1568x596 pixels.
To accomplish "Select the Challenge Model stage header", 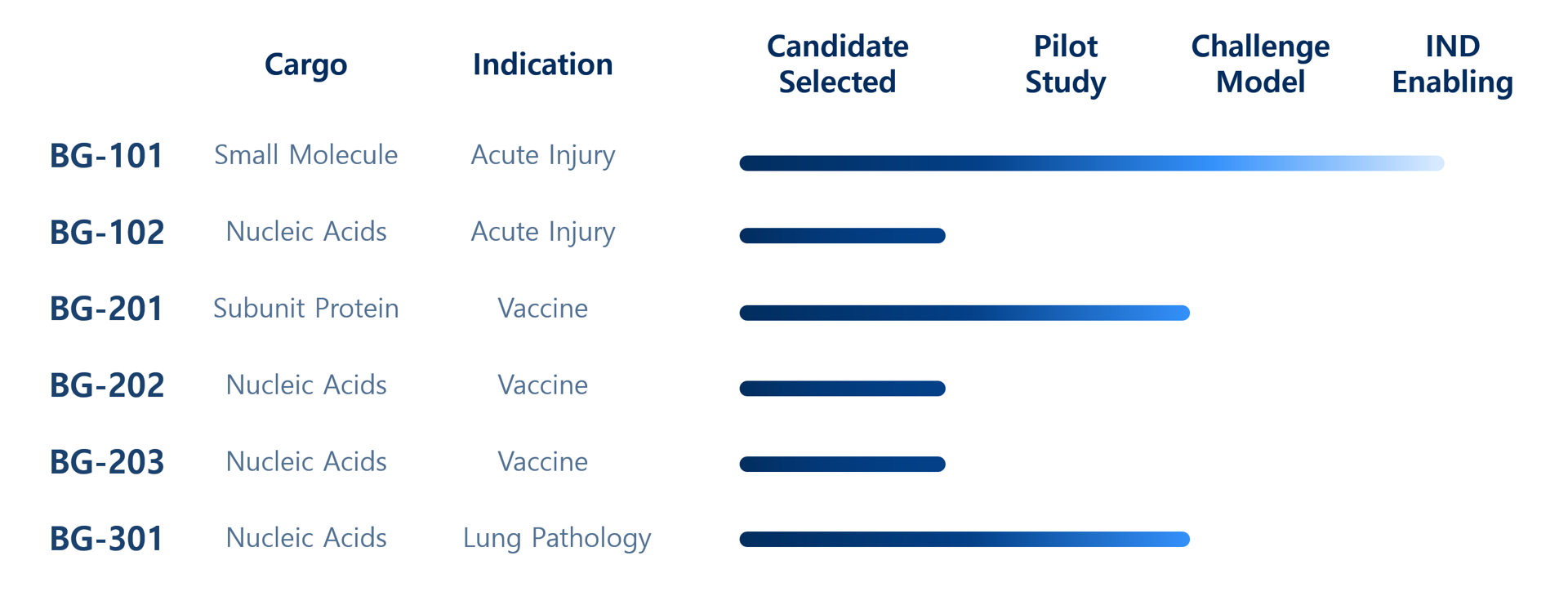I will (1260, 64).
